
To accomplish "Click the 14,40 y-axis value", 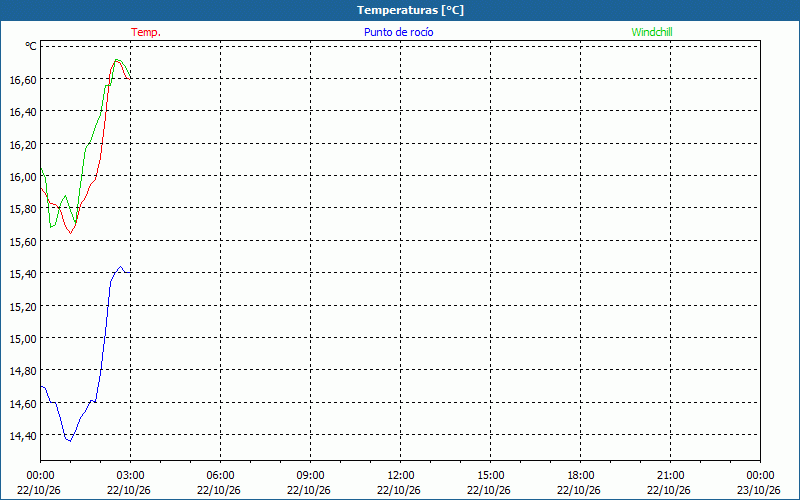I will point(23,436).
